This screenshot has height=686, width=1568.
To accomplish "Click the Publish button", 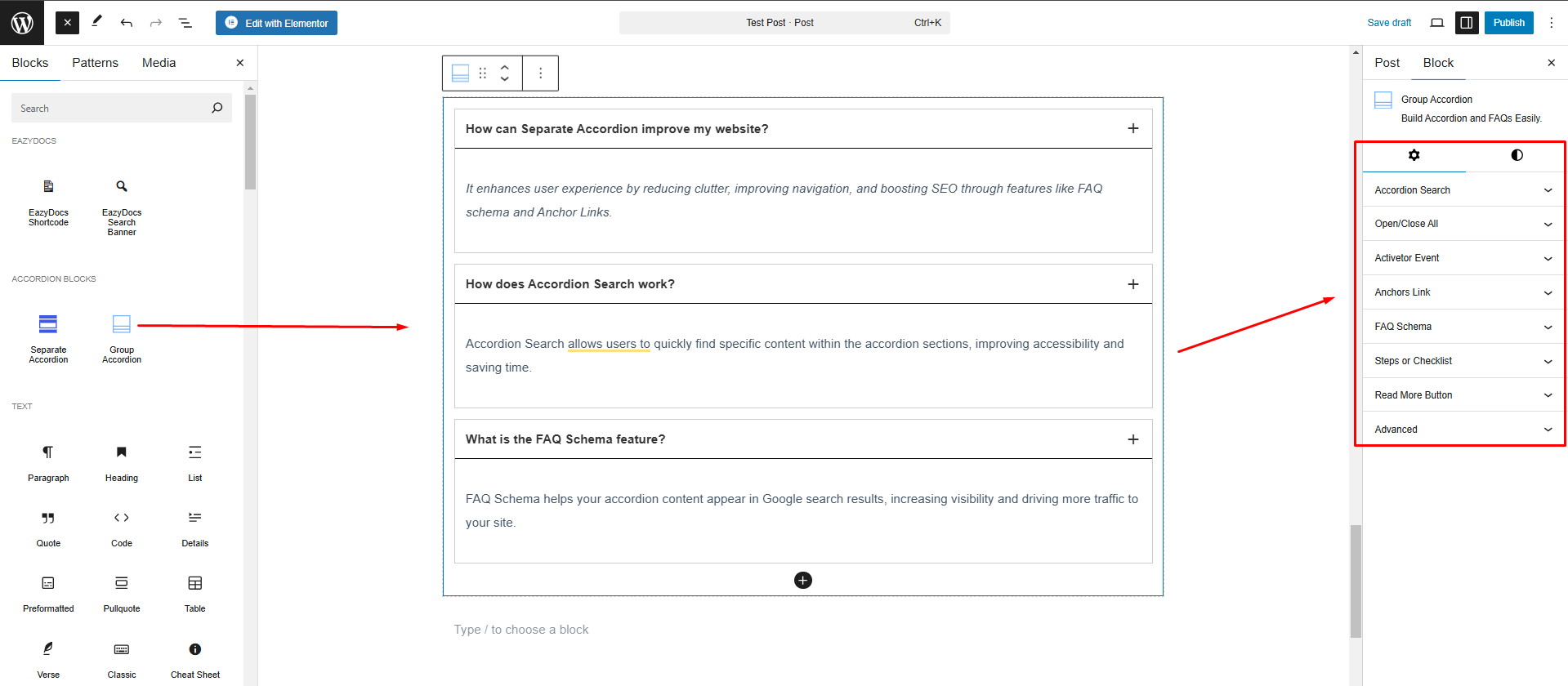I will 1508,23.
